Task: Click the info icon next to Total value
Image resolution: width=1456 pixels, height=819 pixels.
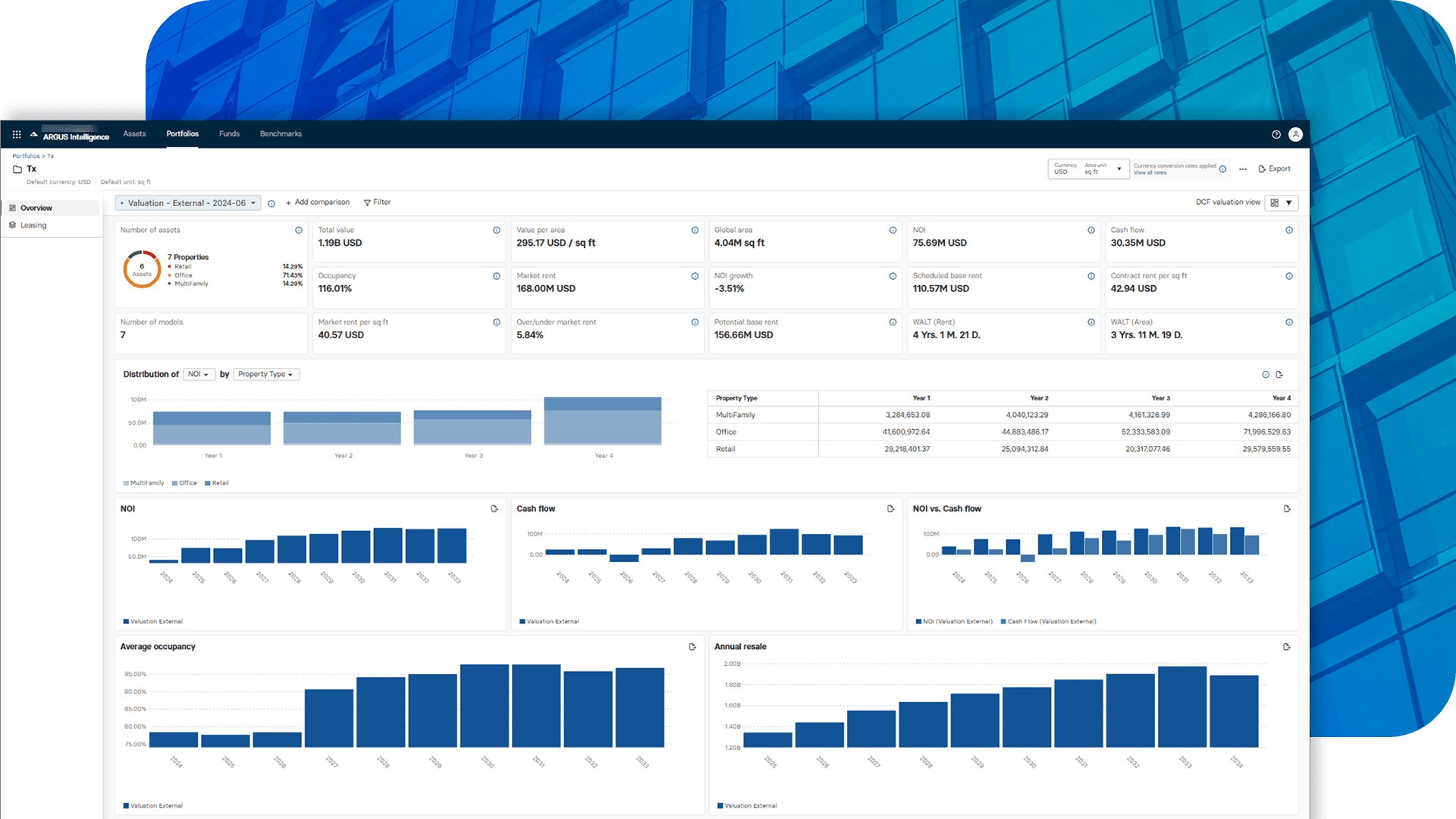Action: (496, 230)
